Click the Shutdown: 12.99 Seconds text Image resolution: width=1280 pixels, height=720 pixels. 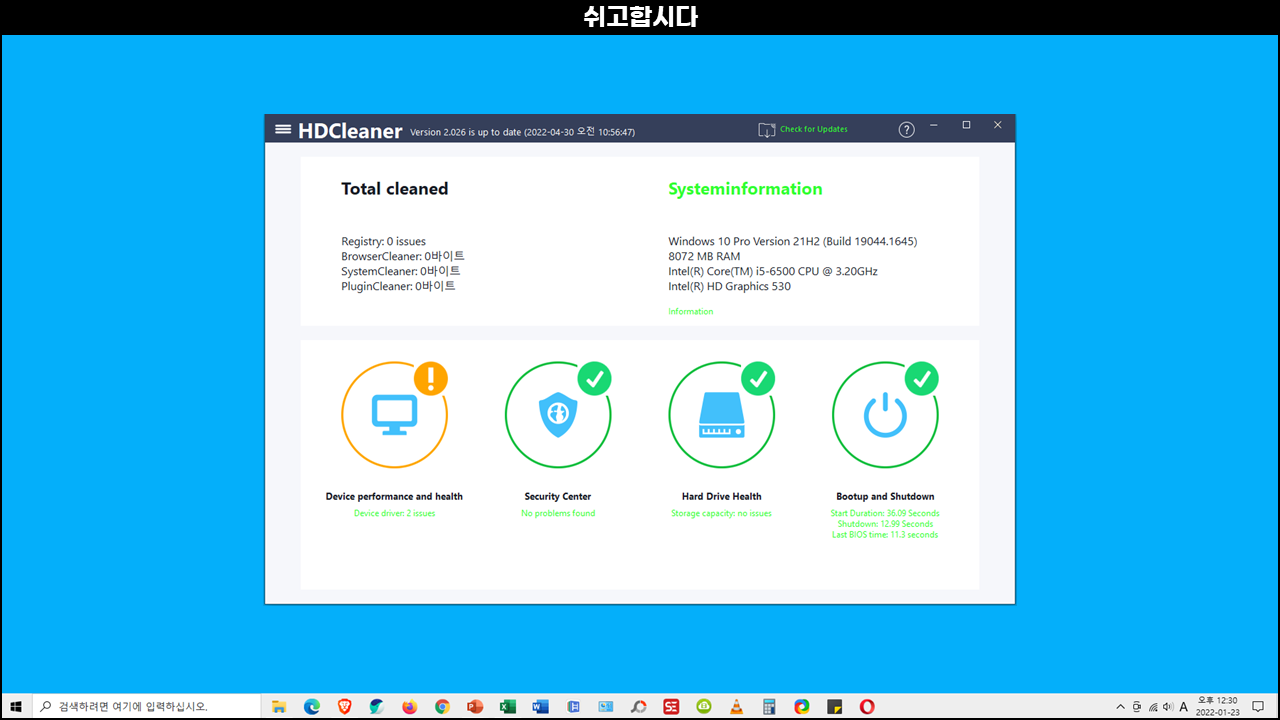pos(885,524)
